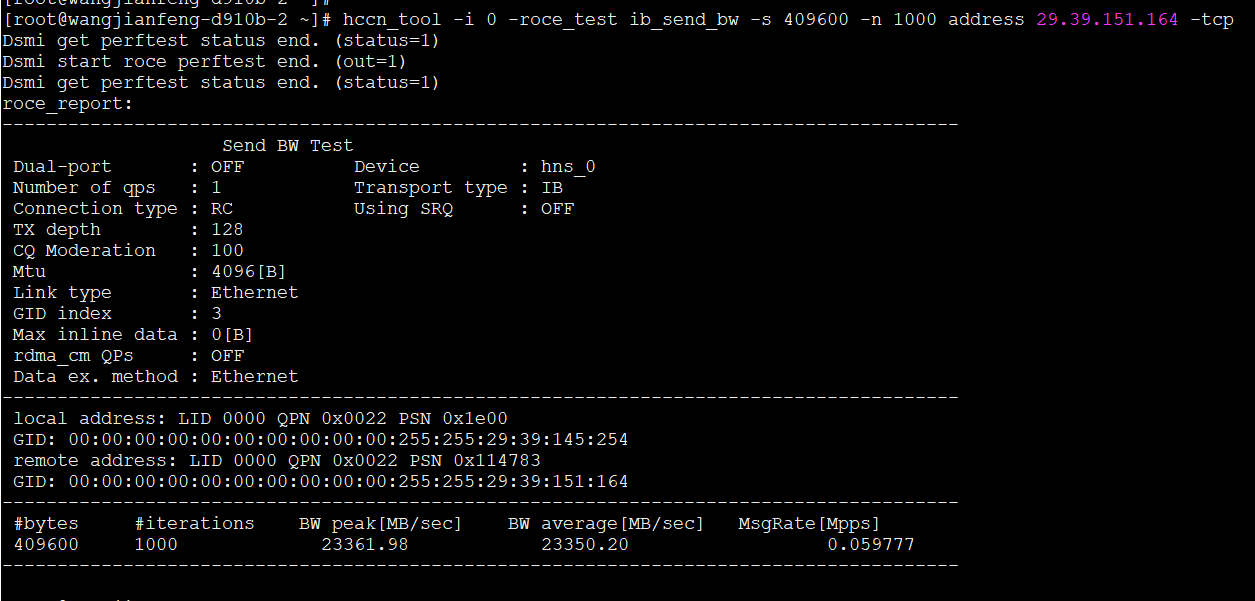1255x601 pixels.
Task: Click the TX depth value 128
Action: pos(227,230)
